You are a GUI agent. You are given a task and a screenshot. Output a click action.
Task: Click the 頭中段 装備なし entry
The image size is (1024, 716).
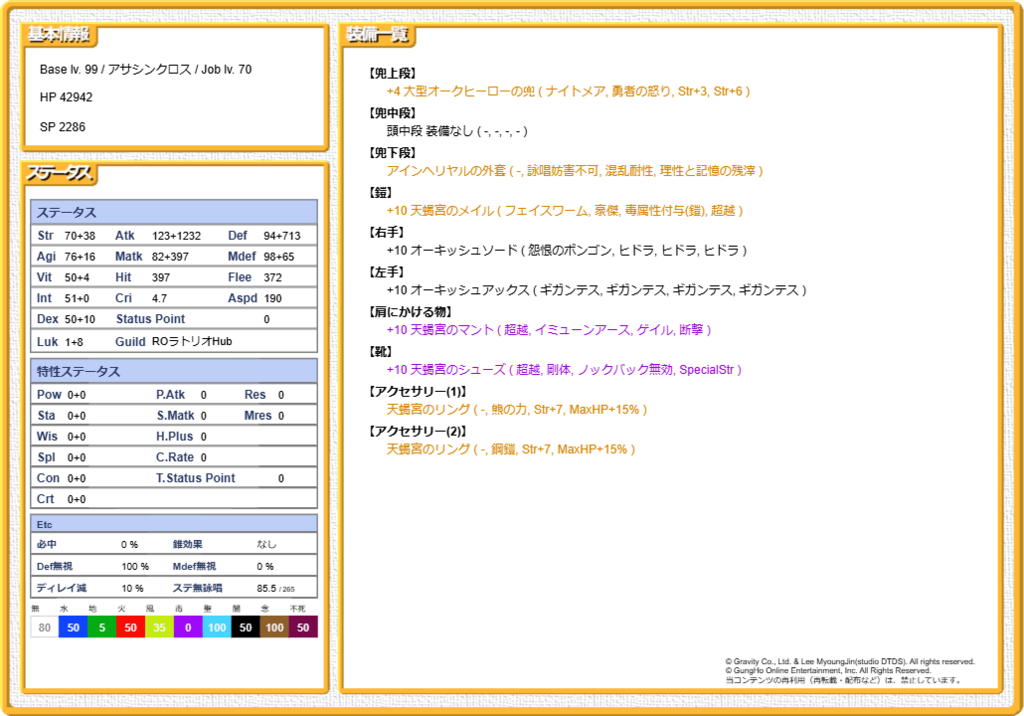tap(457, 131)
